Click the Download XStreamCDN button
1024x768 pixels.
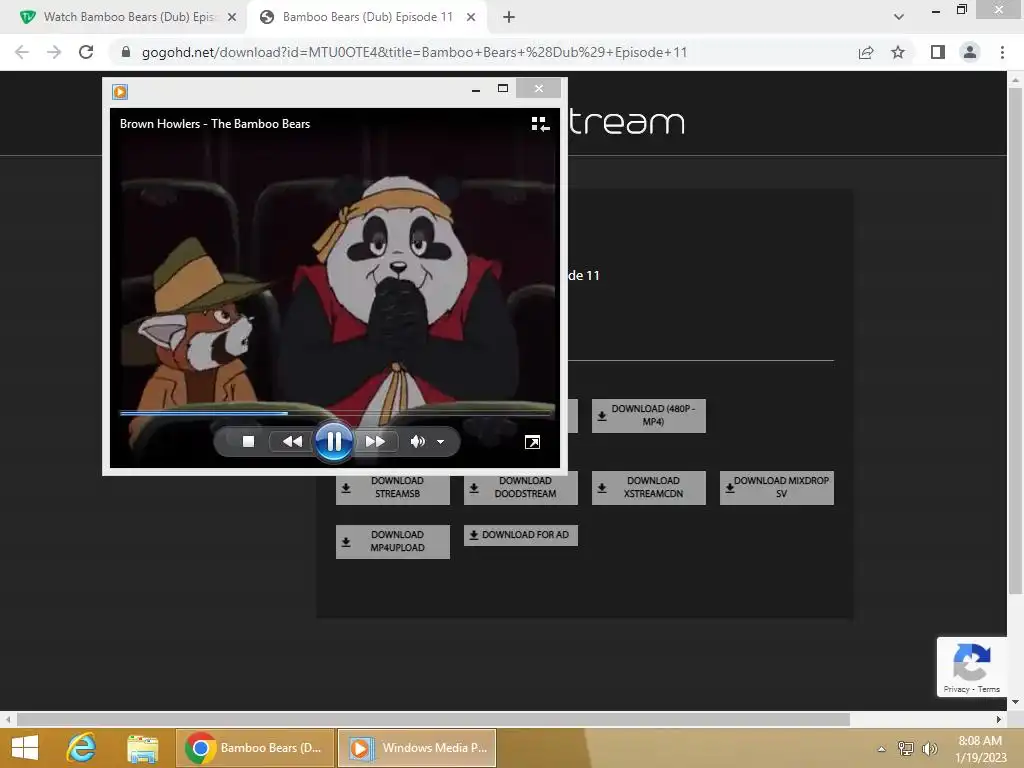click(x=648, y=487)
